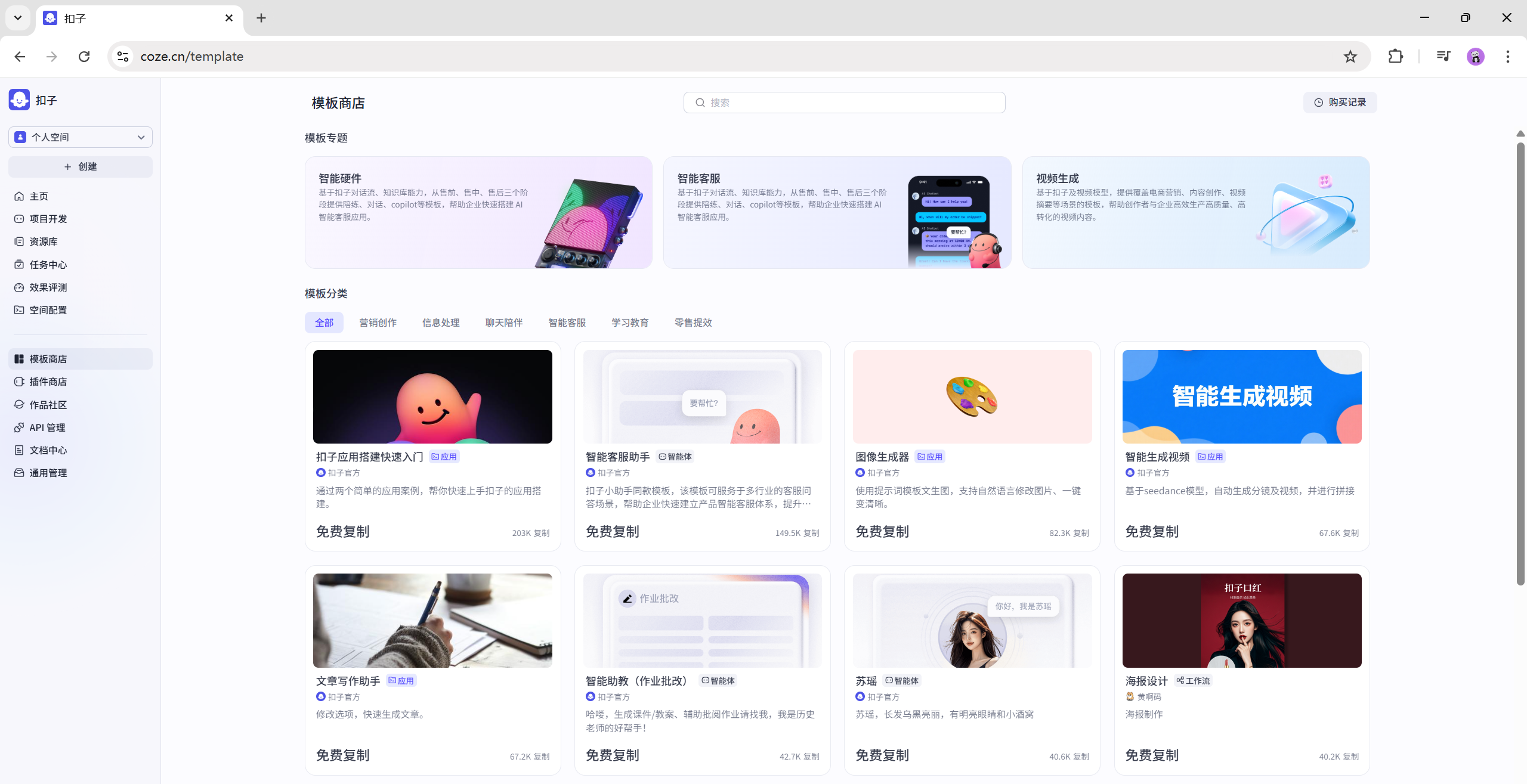Viewport: 1527px width, 784px height.
Task: Expand the 个人空间 workspace dropdown
Action: (81, 137)
